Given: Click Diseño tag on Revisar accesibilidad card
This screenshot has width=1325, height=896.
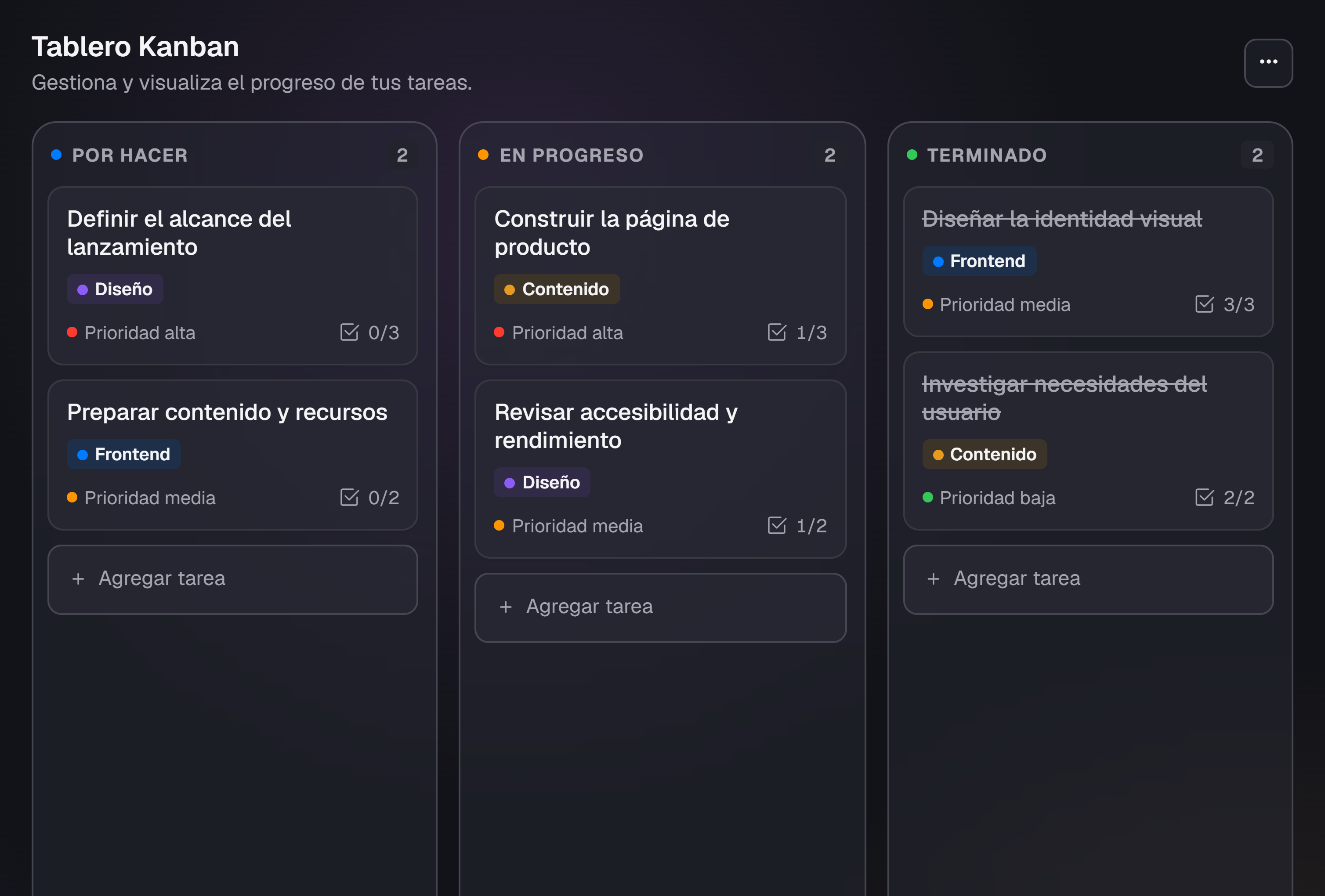Looking at the screenshot, I should point(542,482).
